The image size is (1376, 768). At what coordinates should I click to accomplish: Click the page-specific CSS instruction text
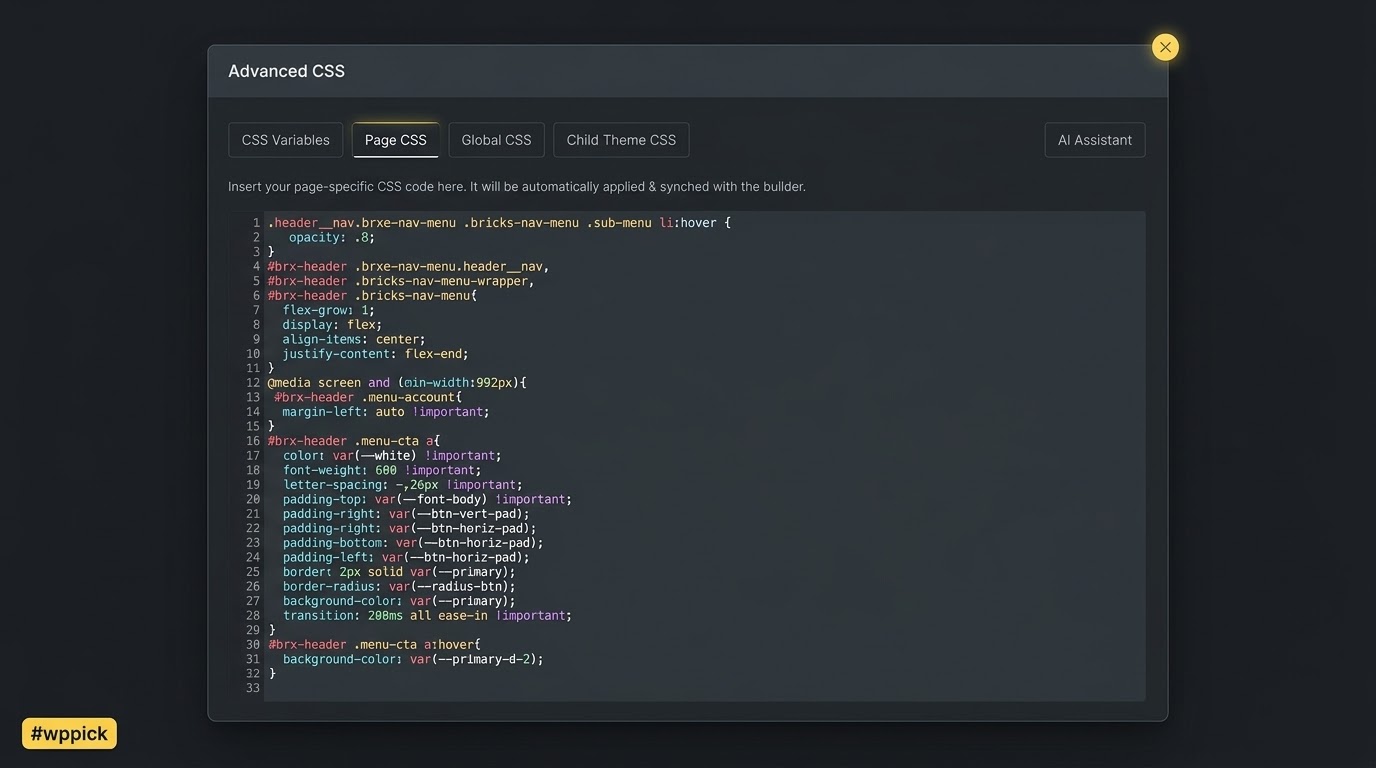coord(516,186)
